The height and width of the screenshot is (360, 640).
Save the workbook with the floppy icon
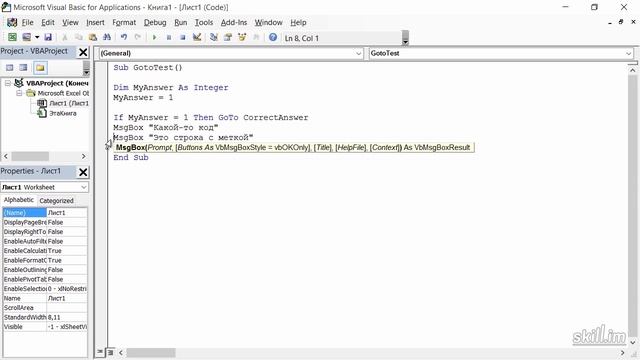48,38
